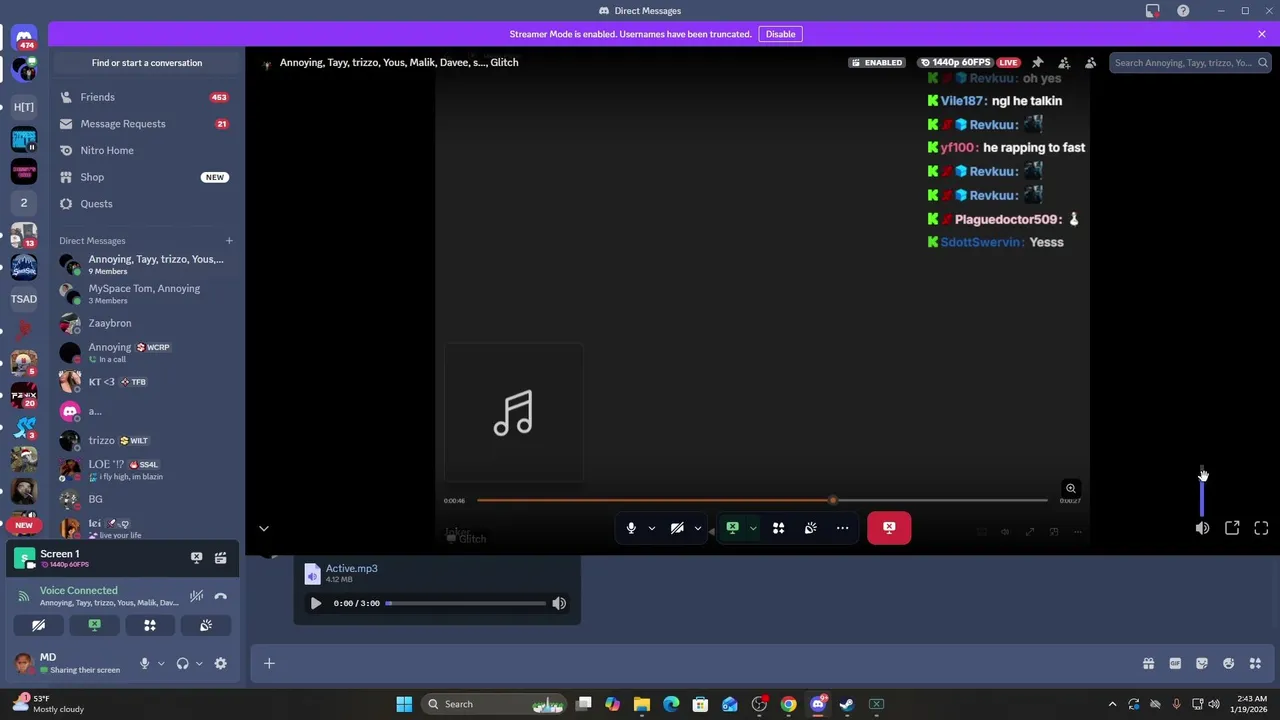The height and width of the screenshot is (720, 1280).
Task: Expand camera options arrow in call controls
Action: [698, 528]
